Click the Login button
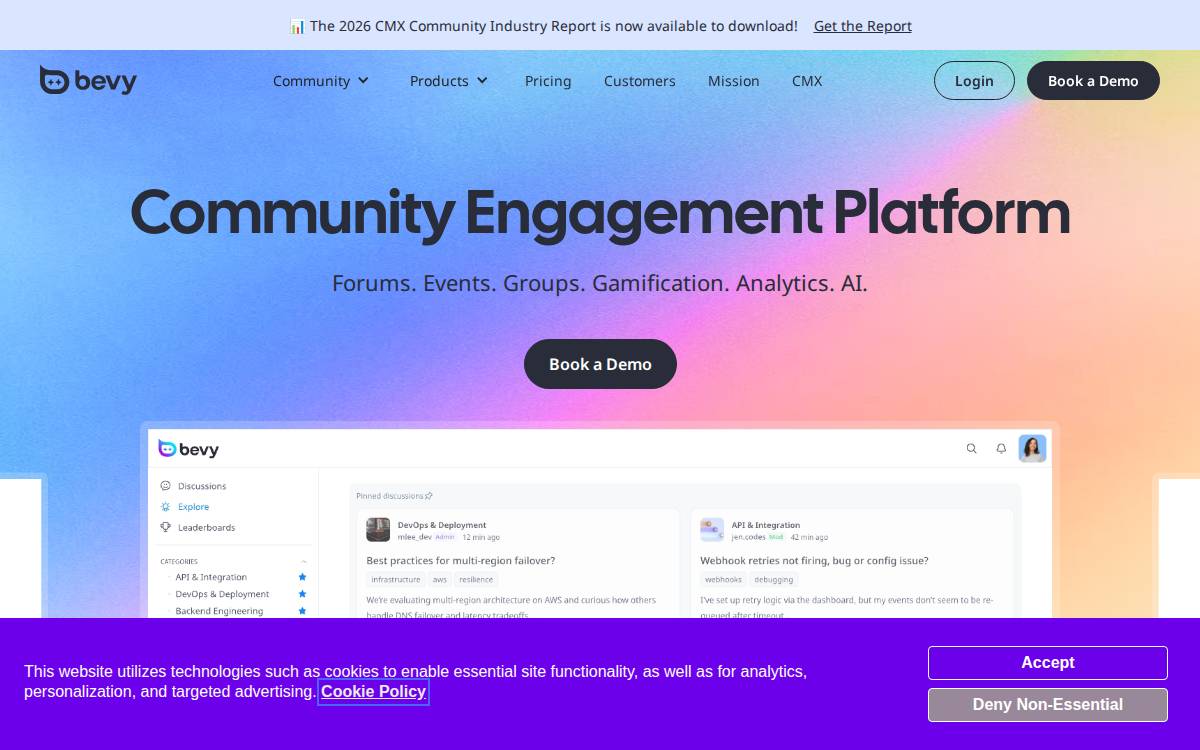The image size is (1200, 750). coord(974,81)
